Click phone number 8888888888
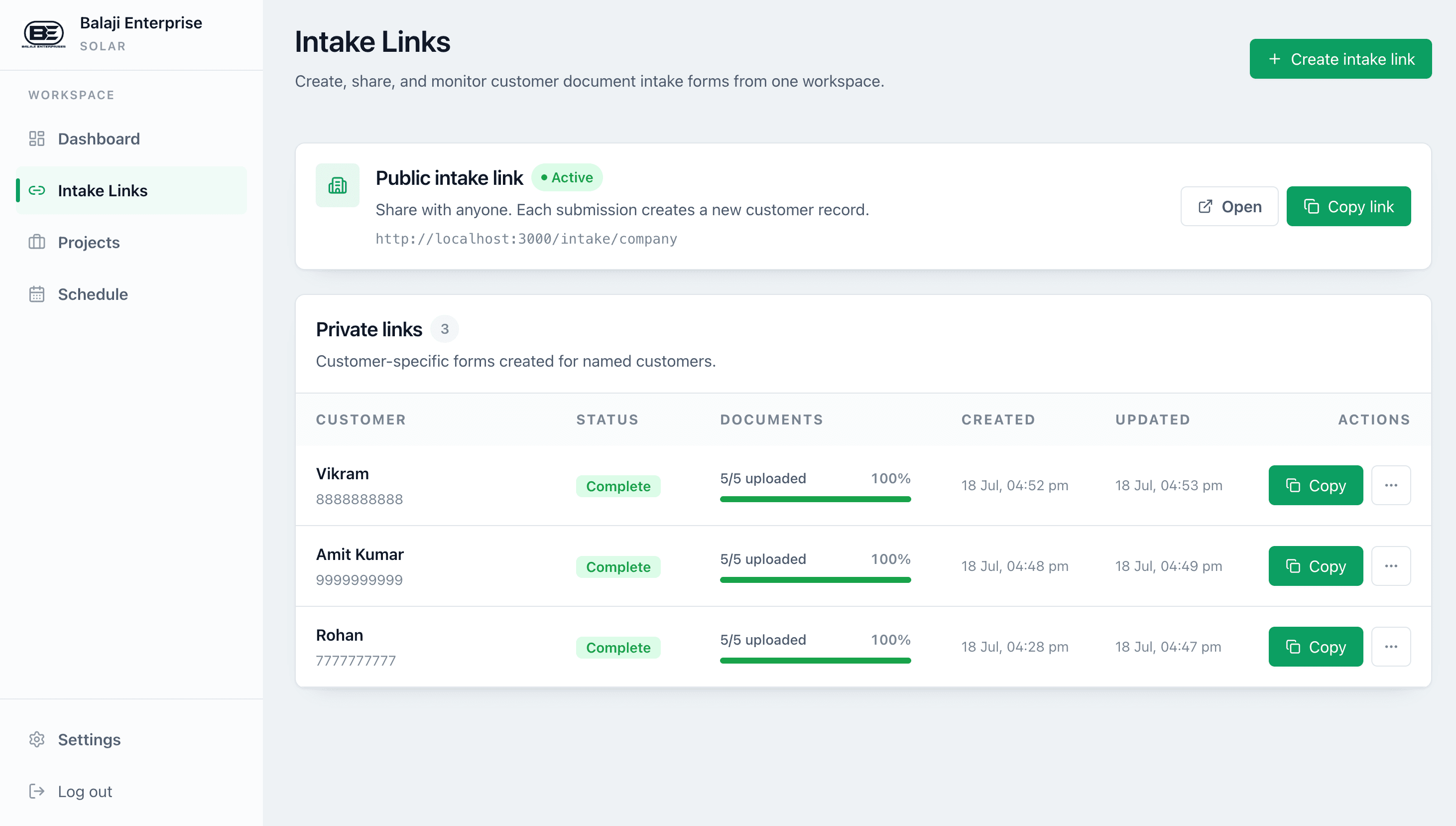Viewport: 1456px width, 826px height. [360, 499]
